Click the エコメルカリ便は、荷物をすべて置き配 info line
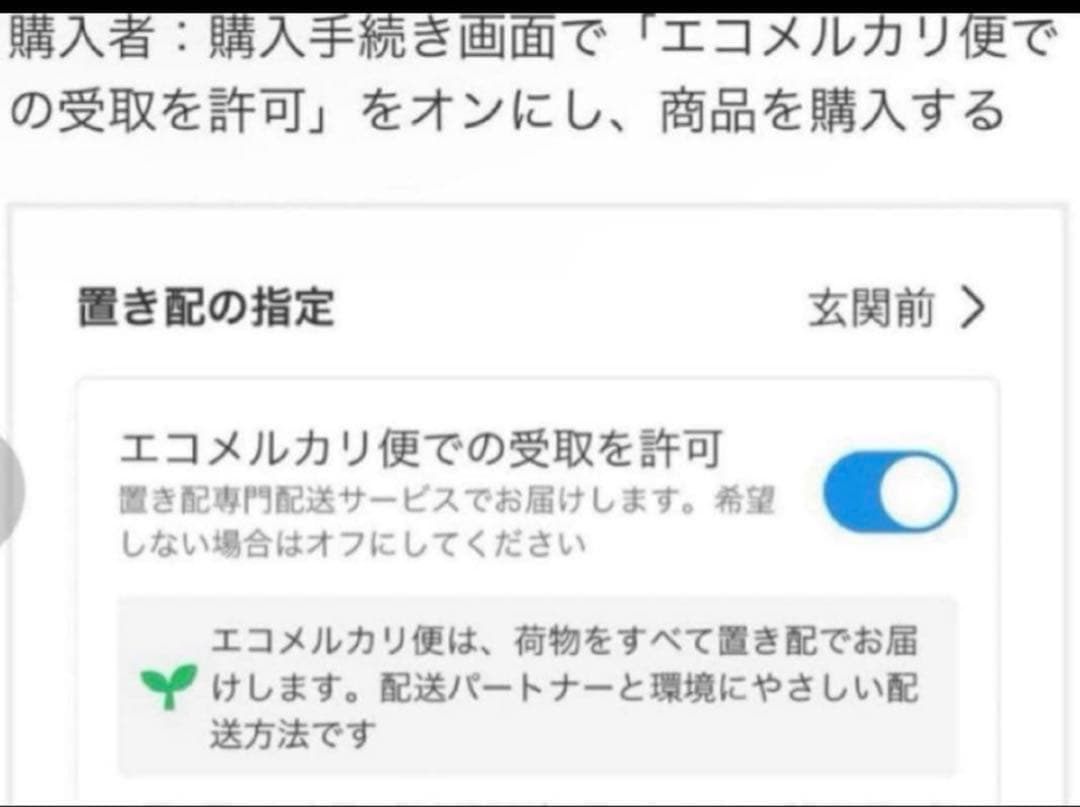Screen dimensions: 1080x807 click(x=564, y=642)
